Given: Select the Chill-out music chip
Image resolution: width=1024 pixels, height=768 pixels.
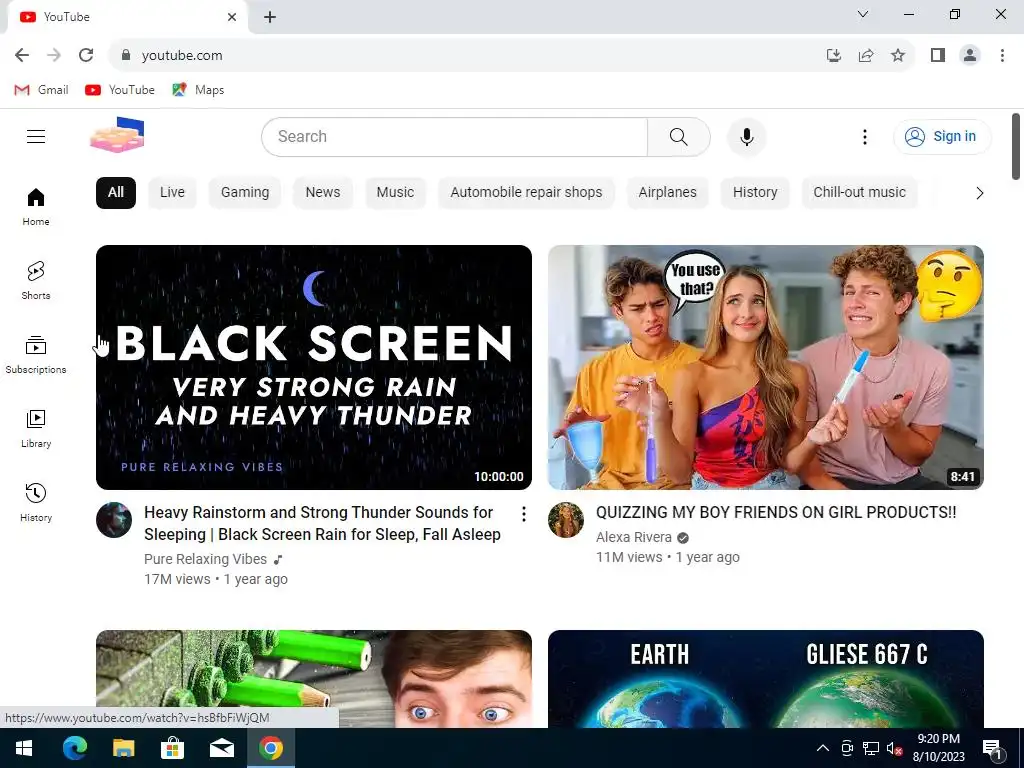Looking at the screenshot, I should (x=859, y=193).
